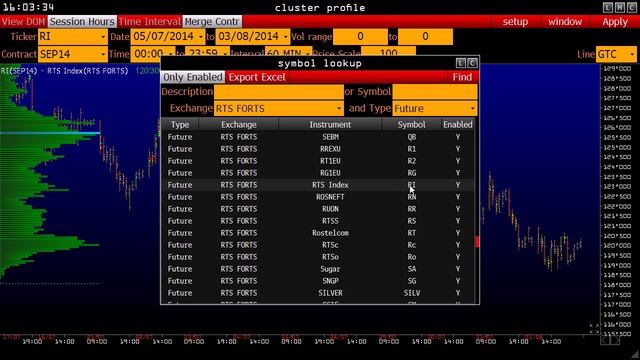Toggle Session Hours option

click(82, 22)
